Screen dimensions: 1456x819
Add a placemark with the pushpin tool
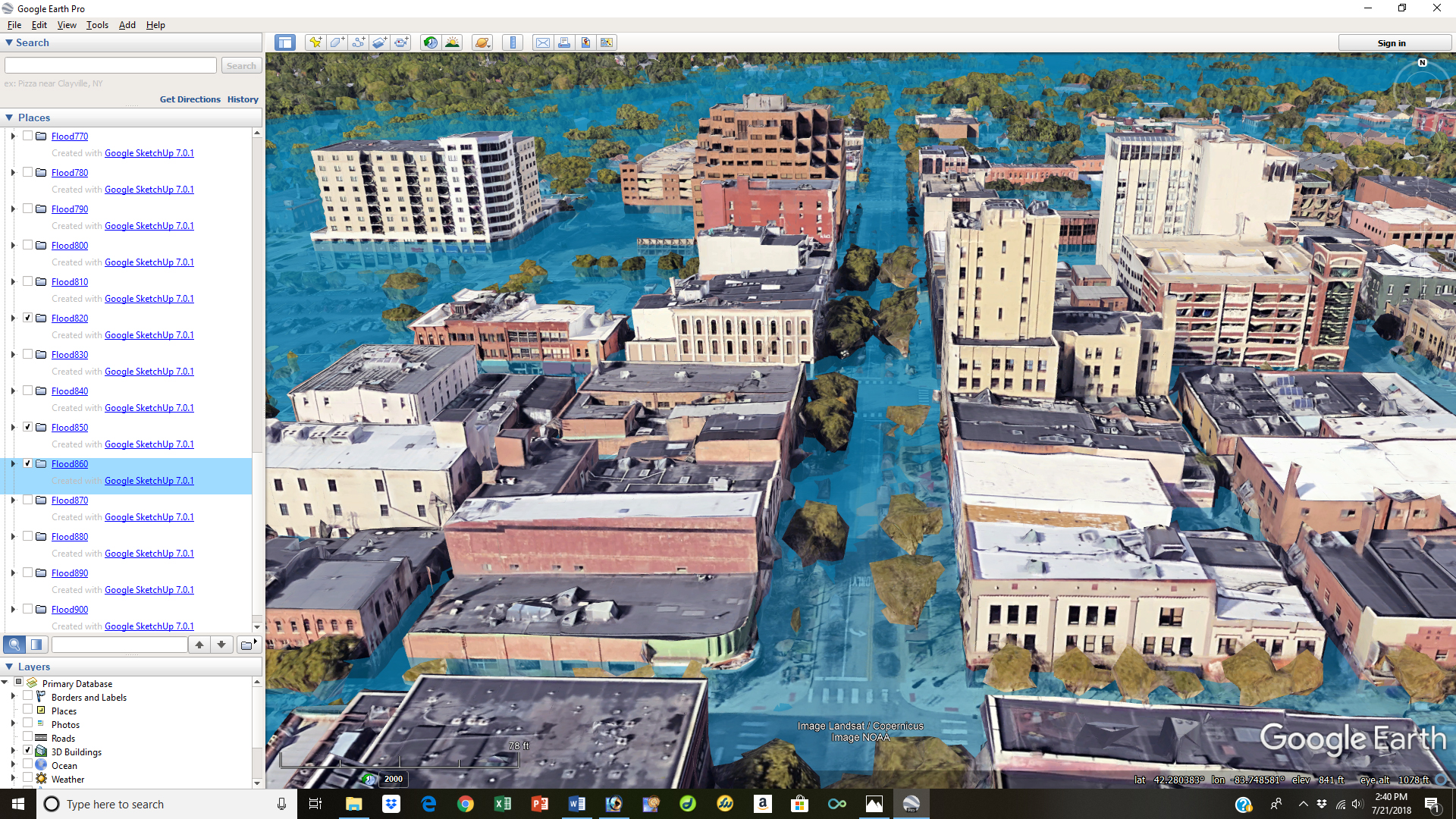tap(315, 43)
